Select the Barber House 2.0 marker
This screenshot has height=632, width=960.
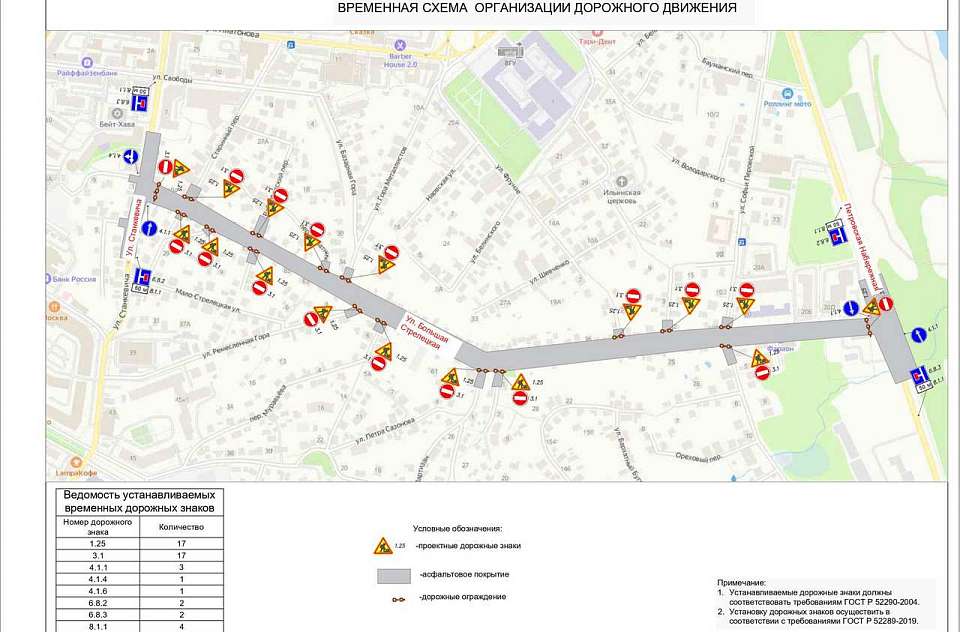coord(402,45)
